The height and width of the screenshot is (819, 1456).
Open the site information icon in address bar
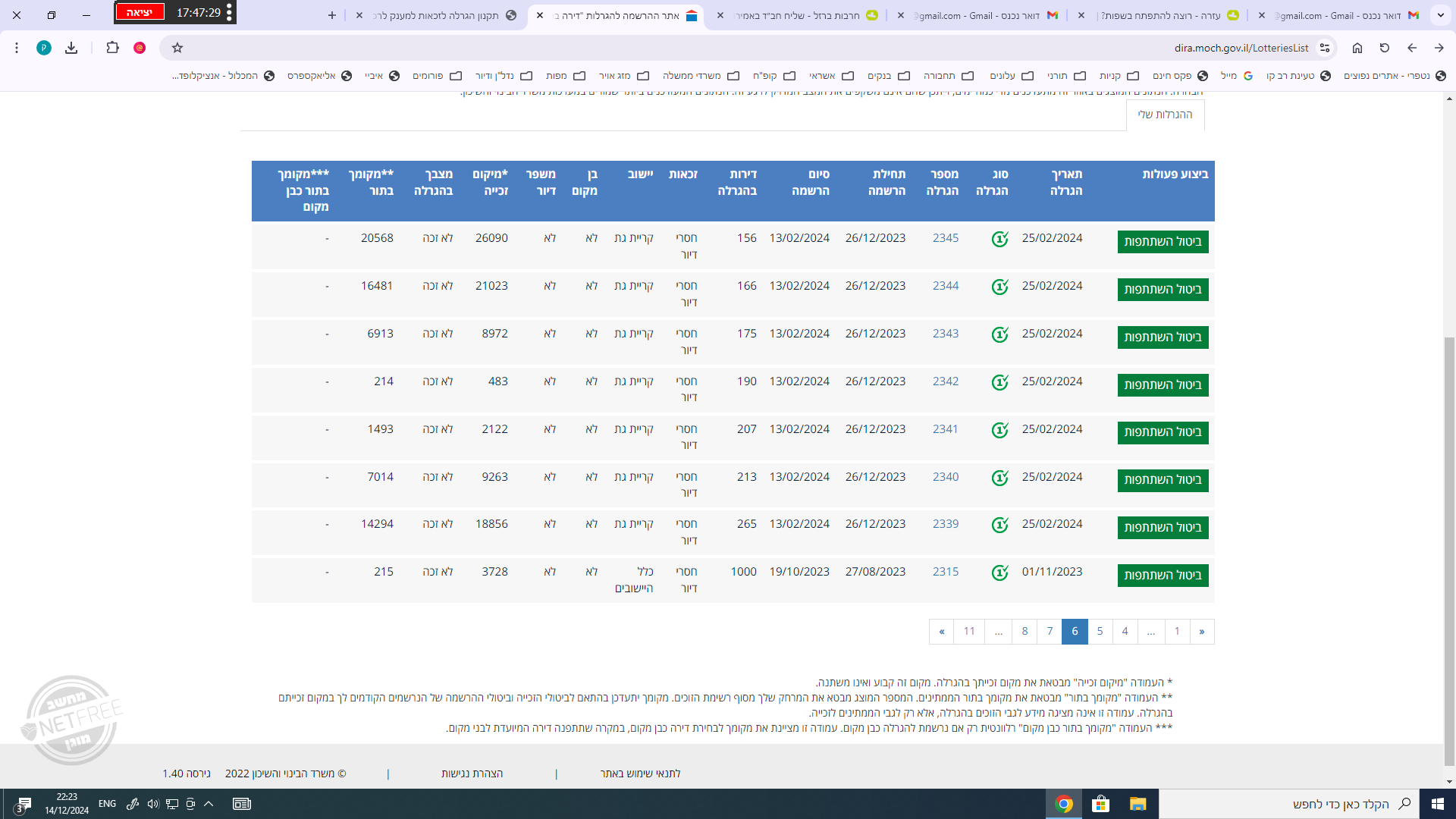point(1325,48)
